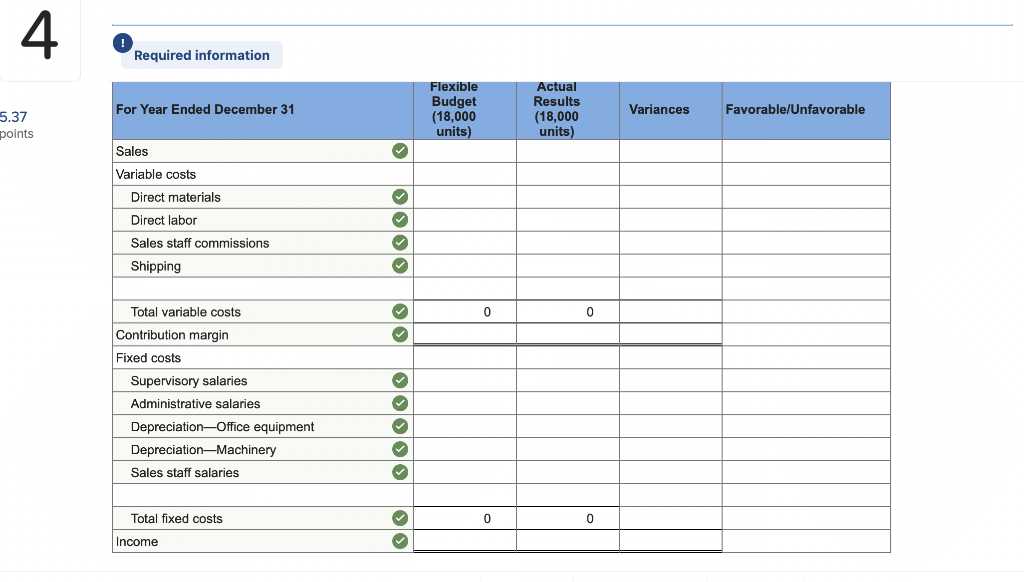
Task: Click the checkmark beside Direct labor
Action: (x=399, y=219)
